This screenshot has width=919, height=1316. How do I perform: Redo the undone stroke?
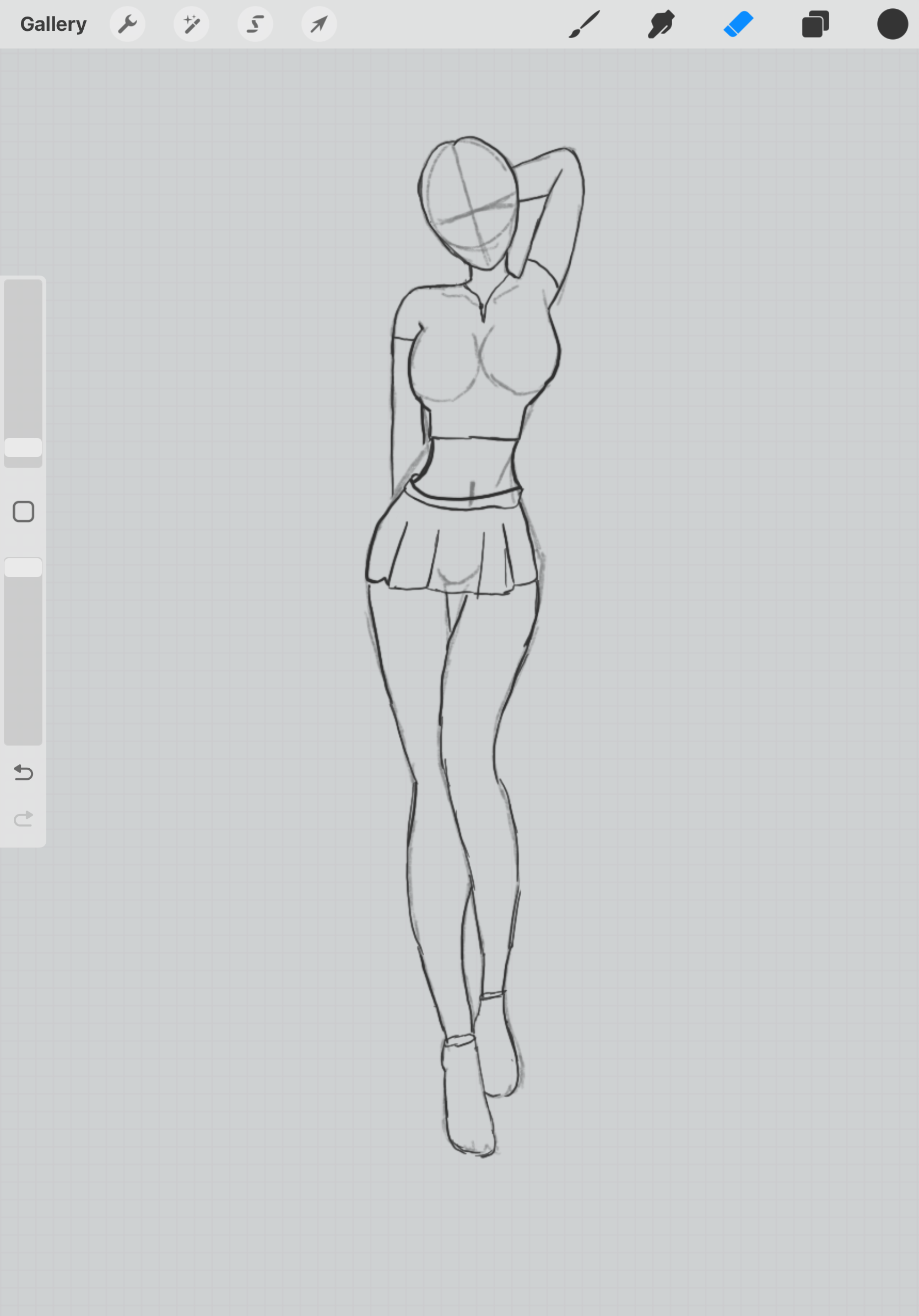(24, 818)
